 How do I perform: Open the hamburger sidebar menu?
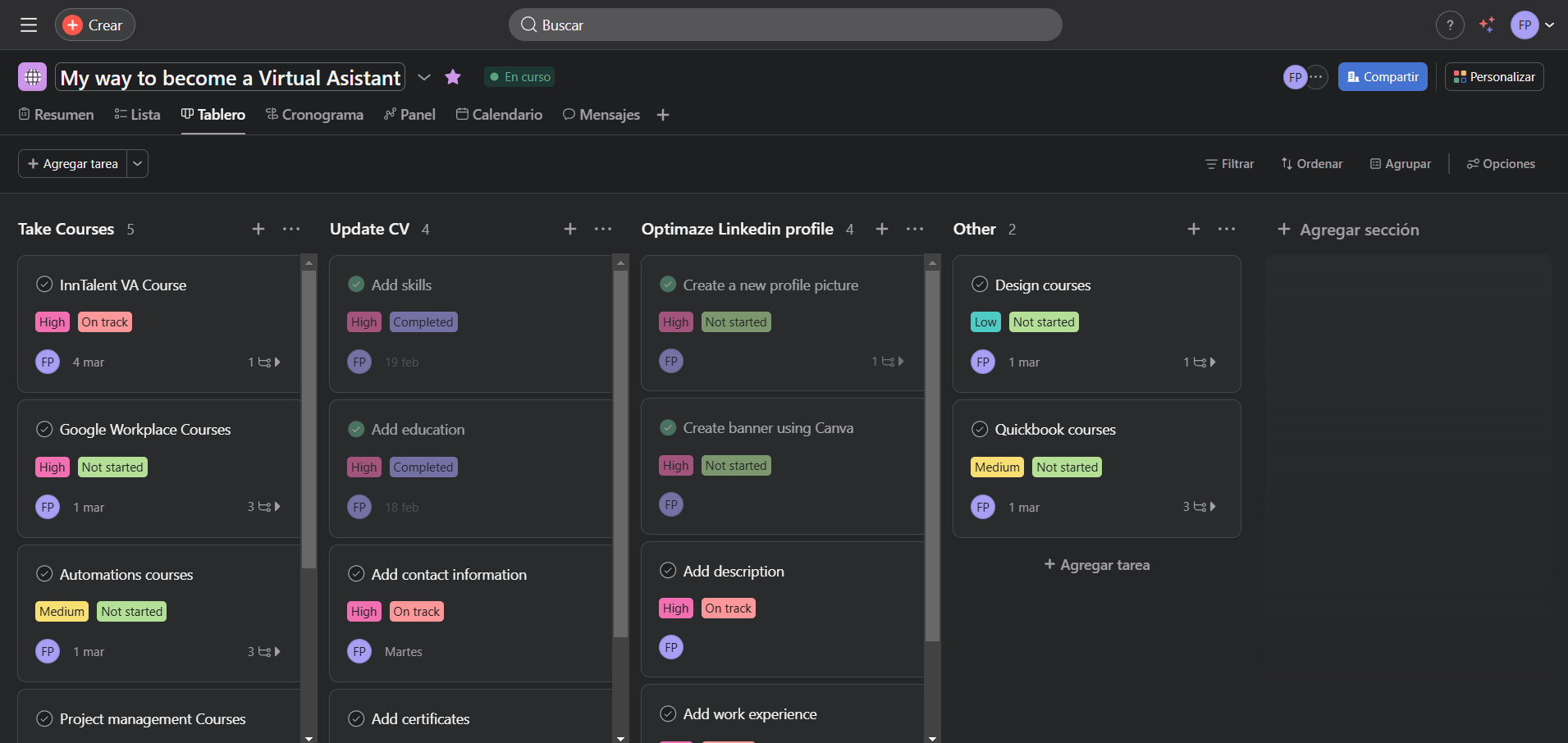[x=29, y=25]
